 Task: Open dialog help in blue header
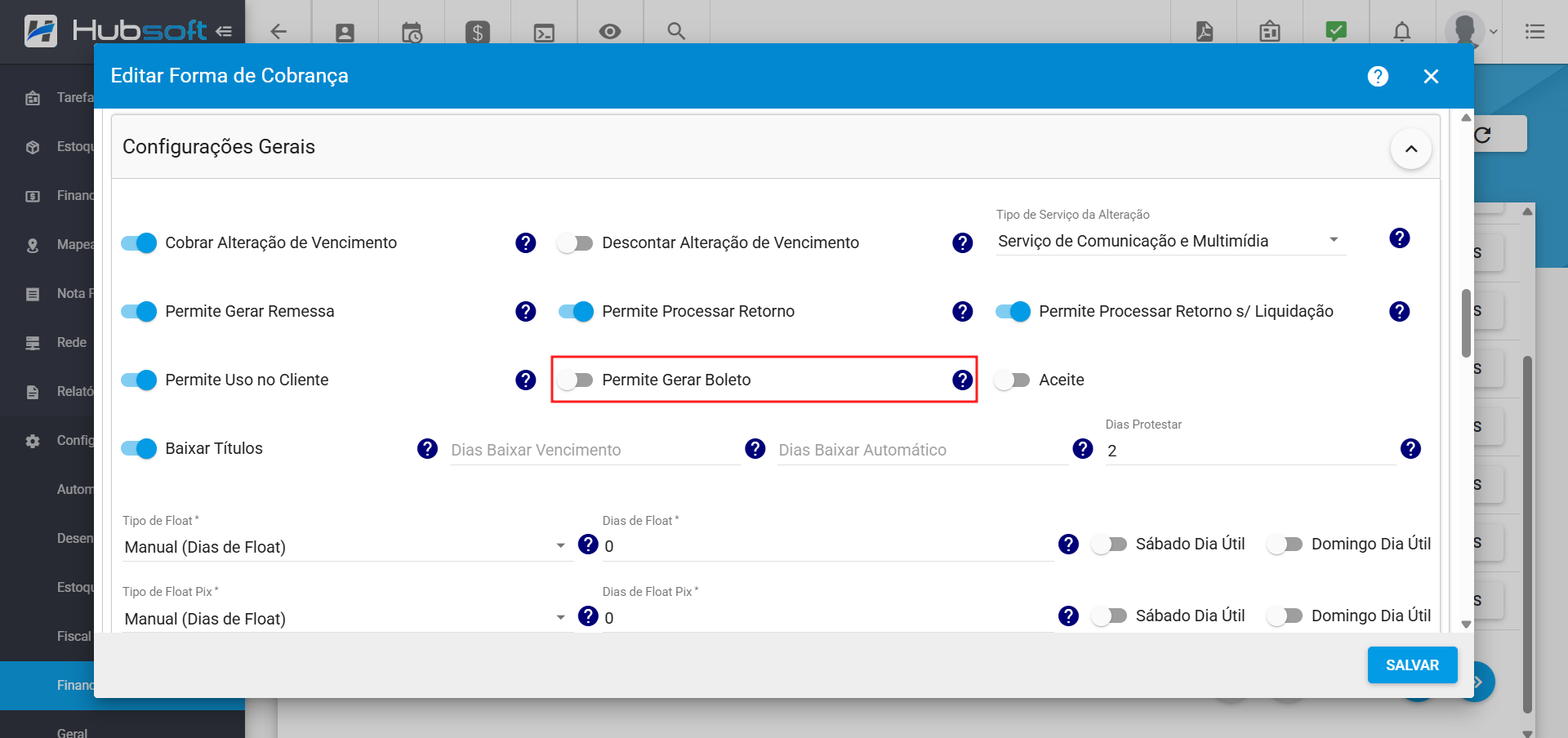[1378, 76]
